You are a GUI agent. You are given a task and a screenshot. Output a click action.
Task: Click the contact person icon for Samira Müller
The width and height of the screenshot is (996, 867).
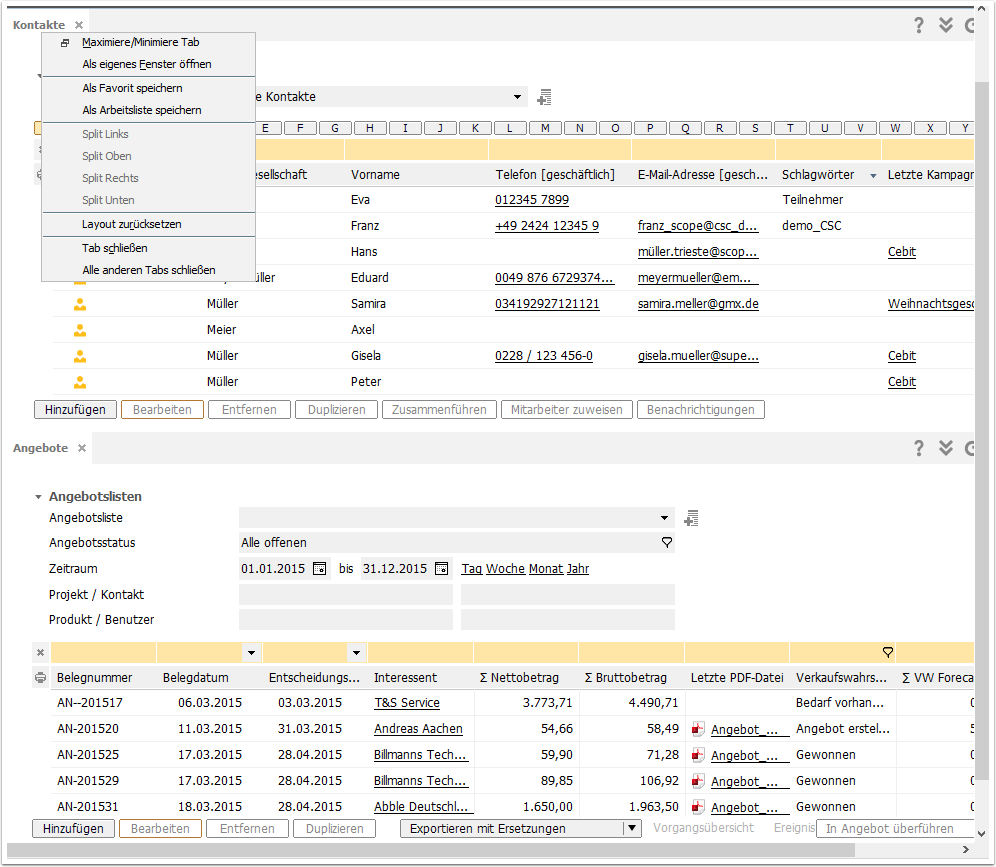click(x=80, y=304)
